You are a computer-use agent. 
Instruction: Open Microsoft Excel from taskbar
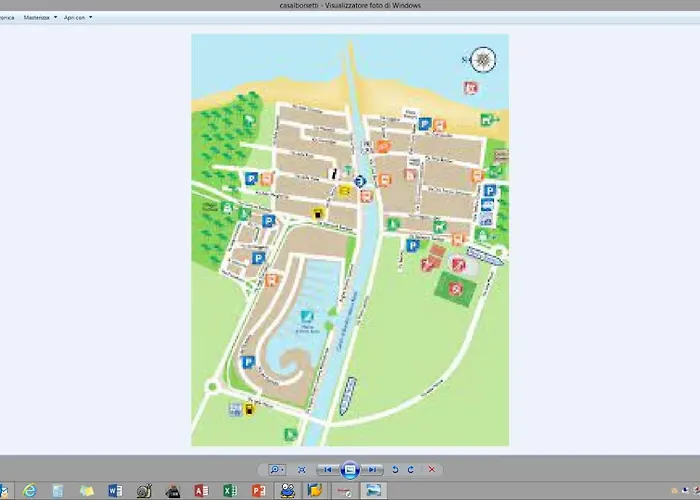[x=230, y=491]
